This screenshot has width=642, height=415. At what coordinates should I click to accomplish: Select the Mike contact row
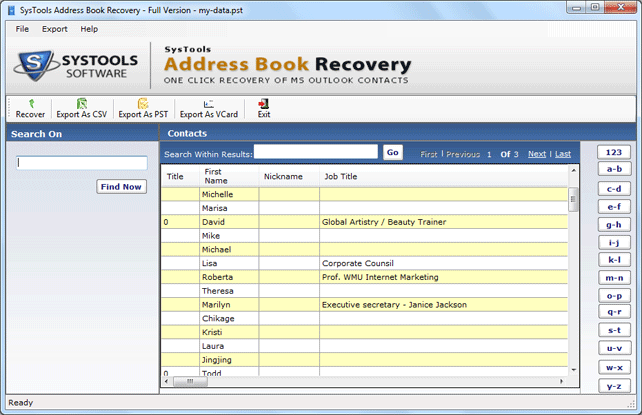[x=364, y=236]
